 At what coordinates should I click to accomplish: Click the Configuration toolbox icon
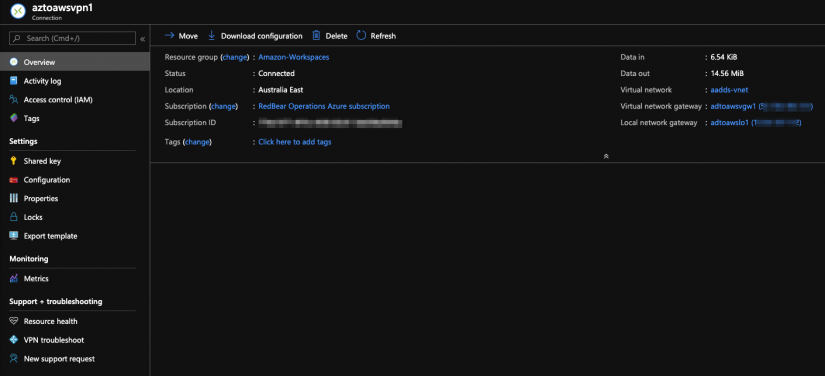14,180
